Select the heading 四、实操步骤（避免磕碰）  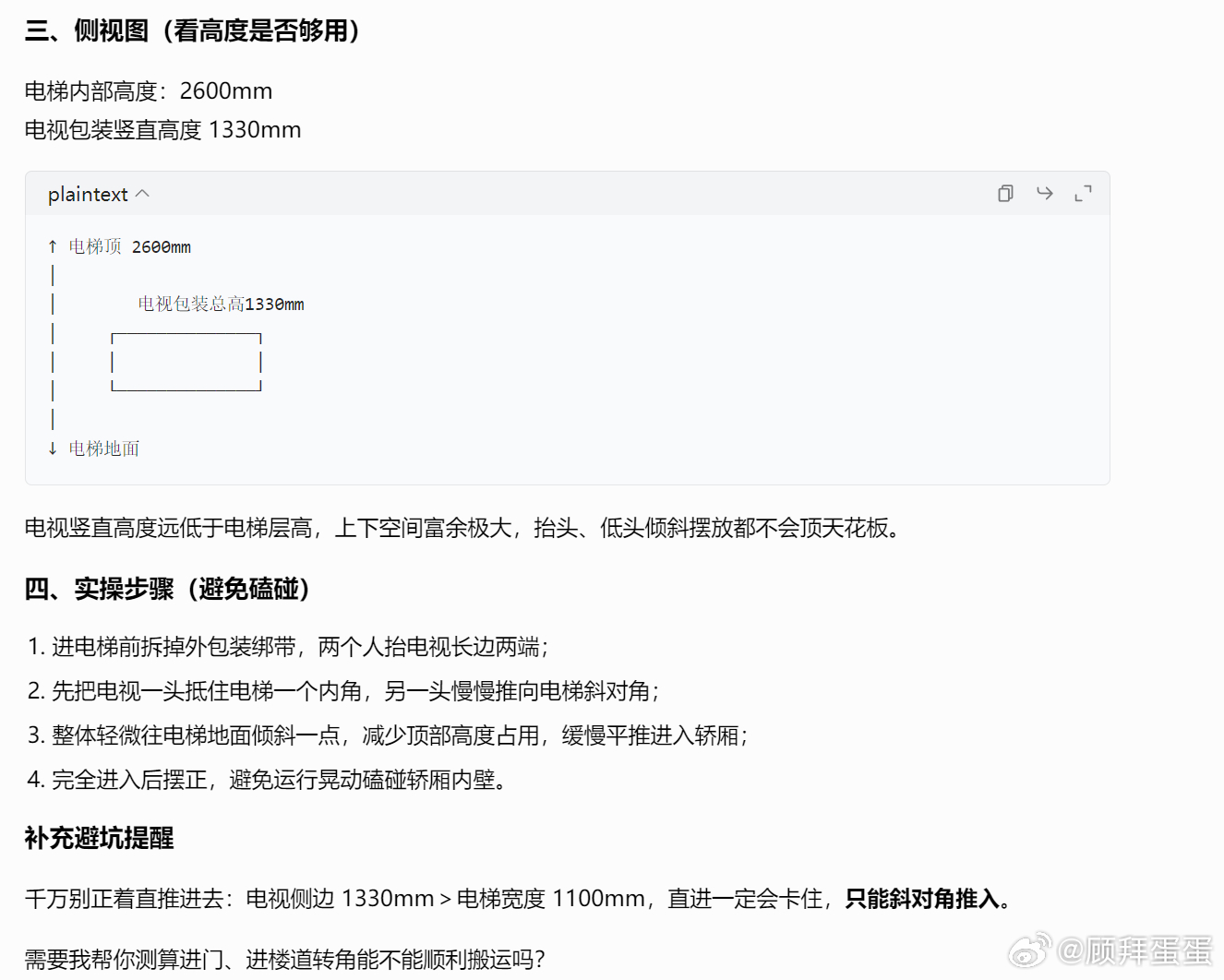167,589
